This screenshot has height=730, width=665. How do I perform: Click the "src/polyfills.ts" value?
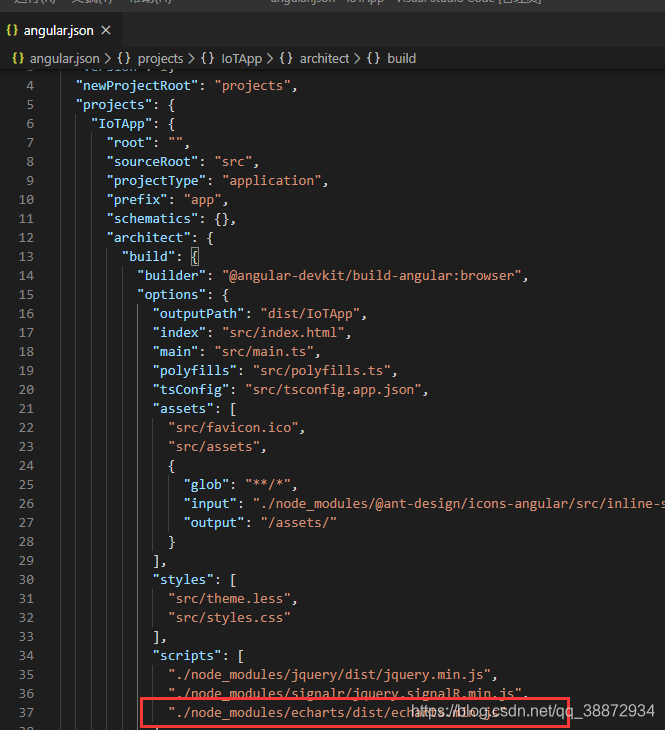pyautogui.click(x=321, y=371)
